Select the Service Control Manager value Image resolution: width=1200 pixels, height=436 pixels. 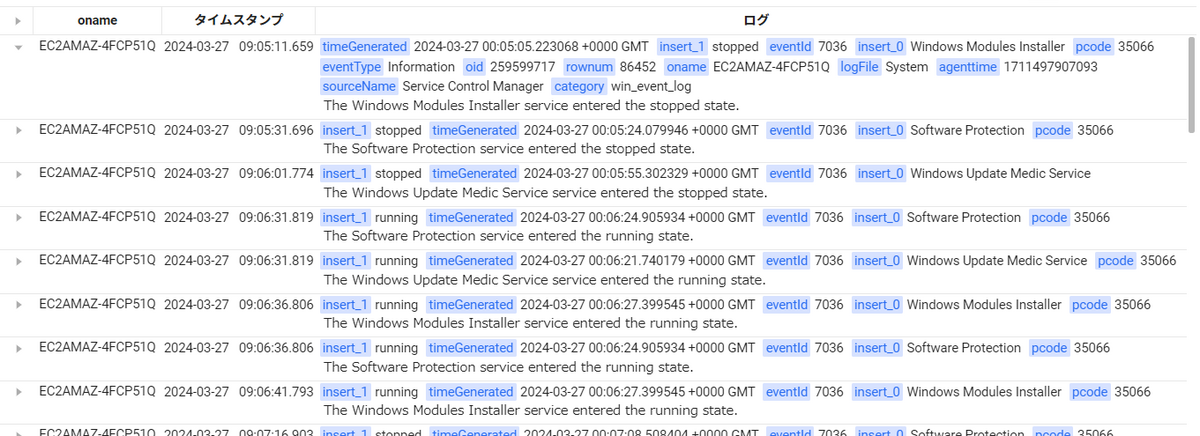[473, 87]
